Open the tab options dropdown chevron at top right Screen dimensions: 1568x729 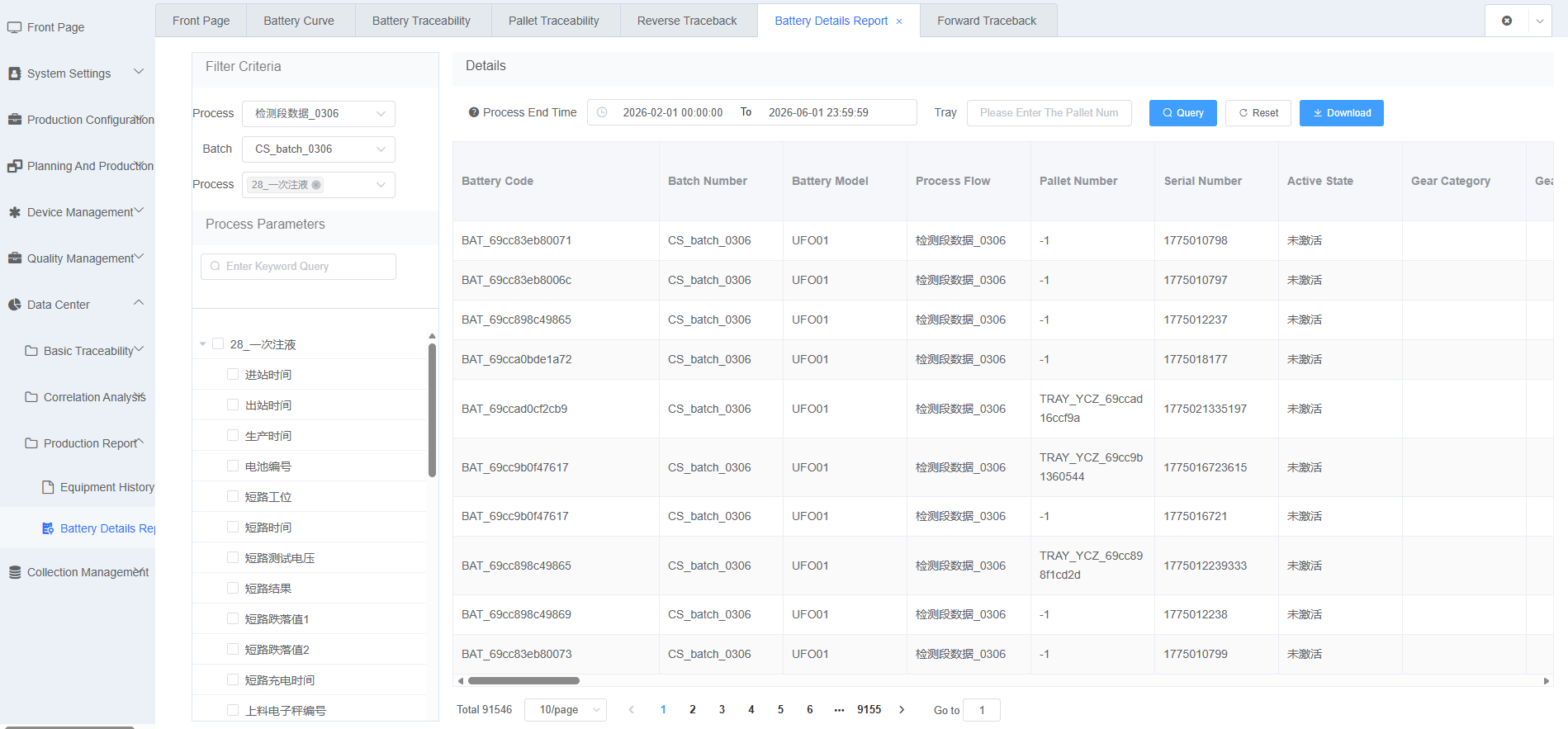[1540, 21]
